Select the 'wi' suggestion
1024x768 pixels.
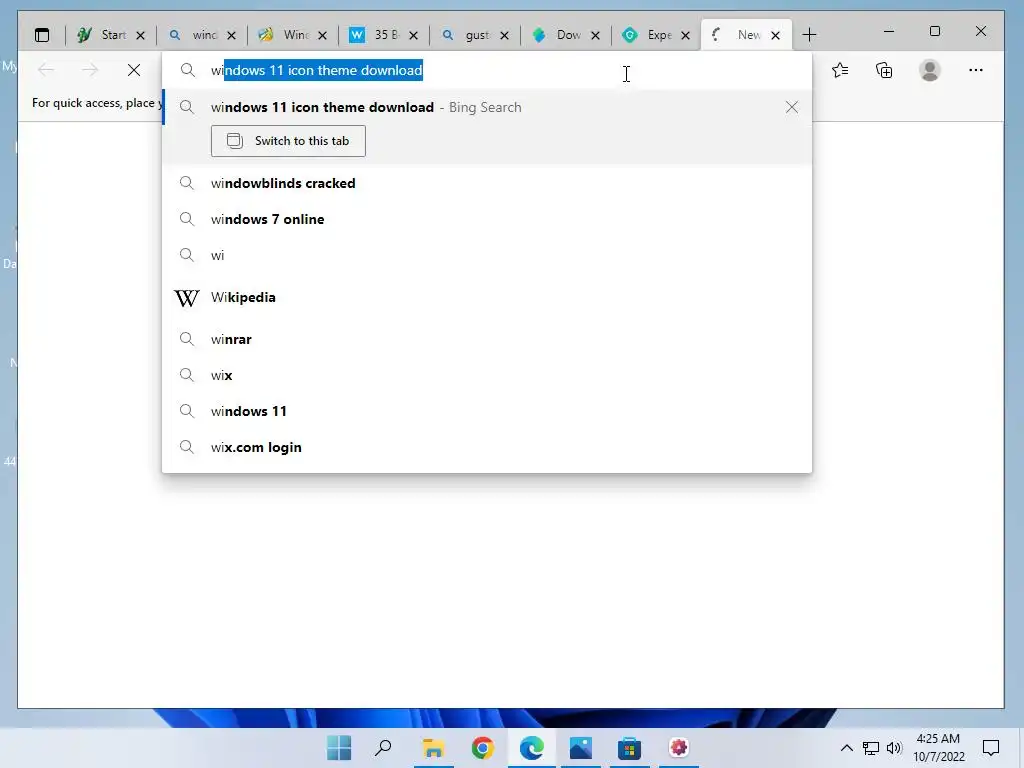tap(487, 255)
